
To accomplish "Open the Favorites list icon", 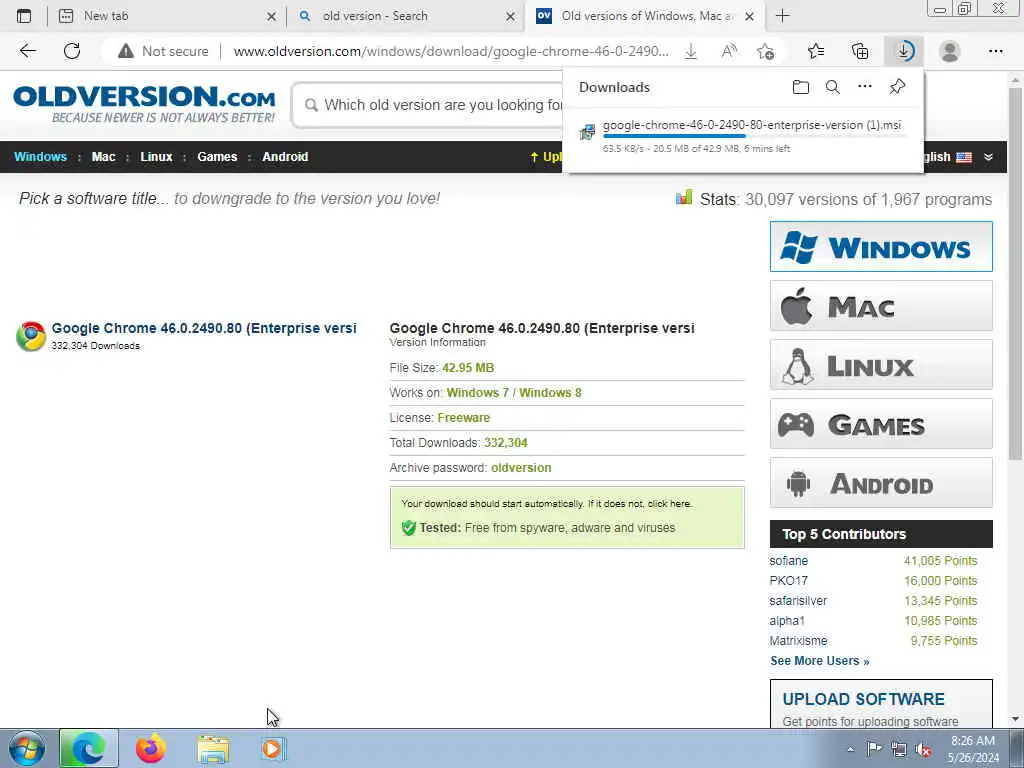I will pos(816,51).
